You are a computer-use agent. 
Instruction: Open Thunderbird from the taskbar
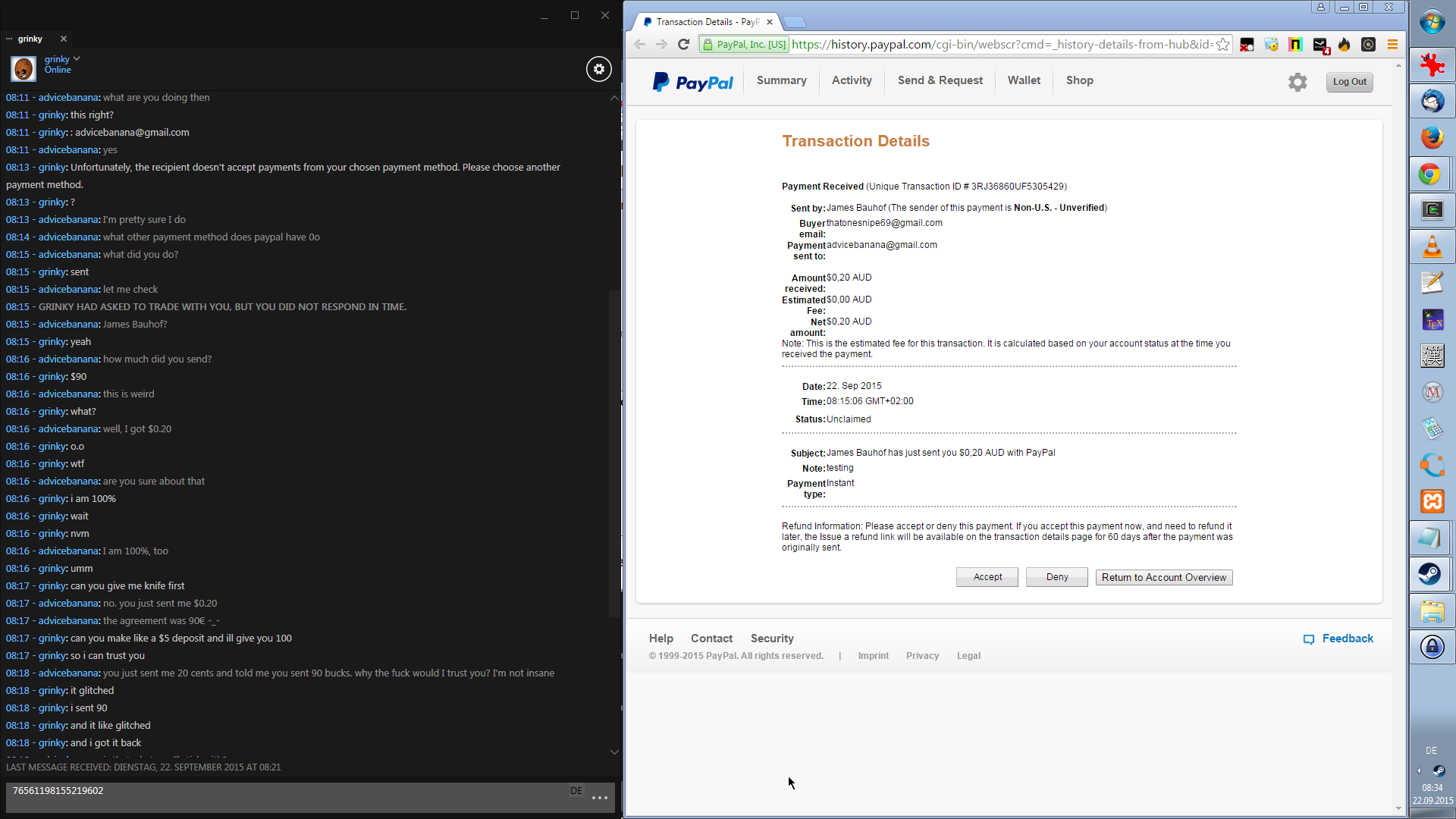click(1432, 101)
